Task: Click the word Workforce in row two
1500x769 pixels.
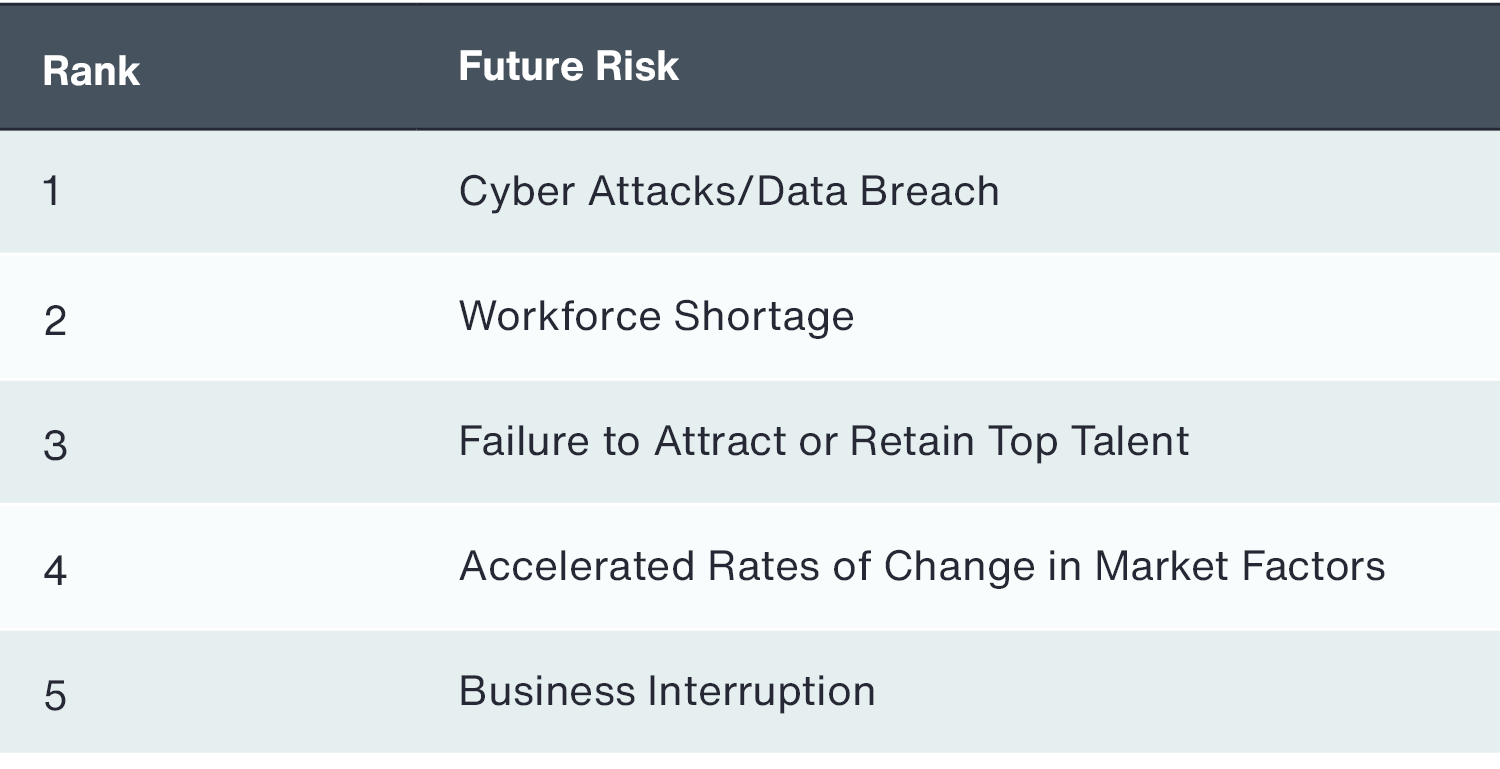Action: [560, 317]
